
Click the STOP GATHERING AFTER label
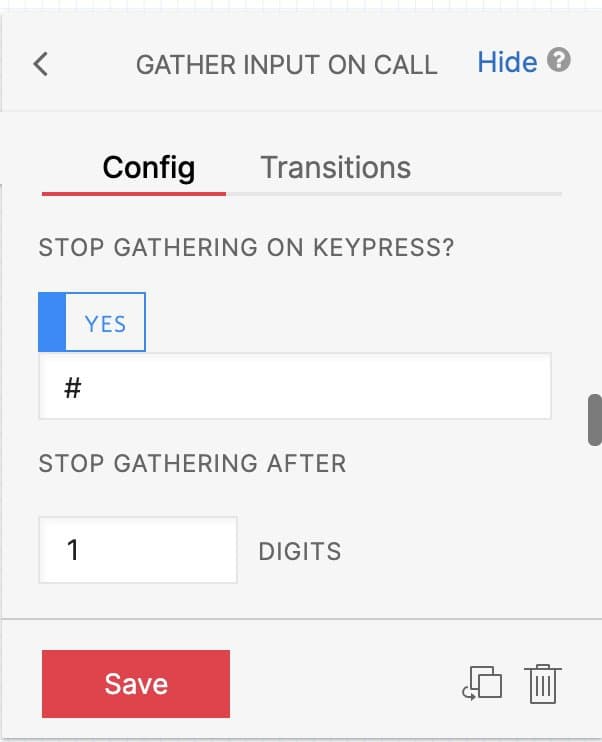click(192, 464)
